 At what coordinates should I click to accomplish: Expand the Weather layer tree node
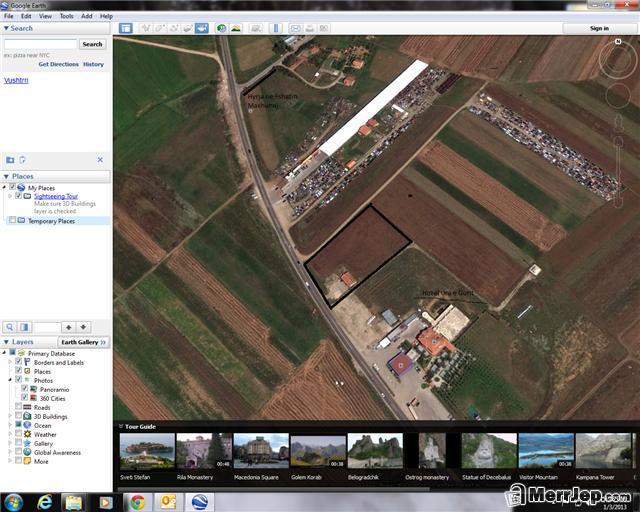10,434
